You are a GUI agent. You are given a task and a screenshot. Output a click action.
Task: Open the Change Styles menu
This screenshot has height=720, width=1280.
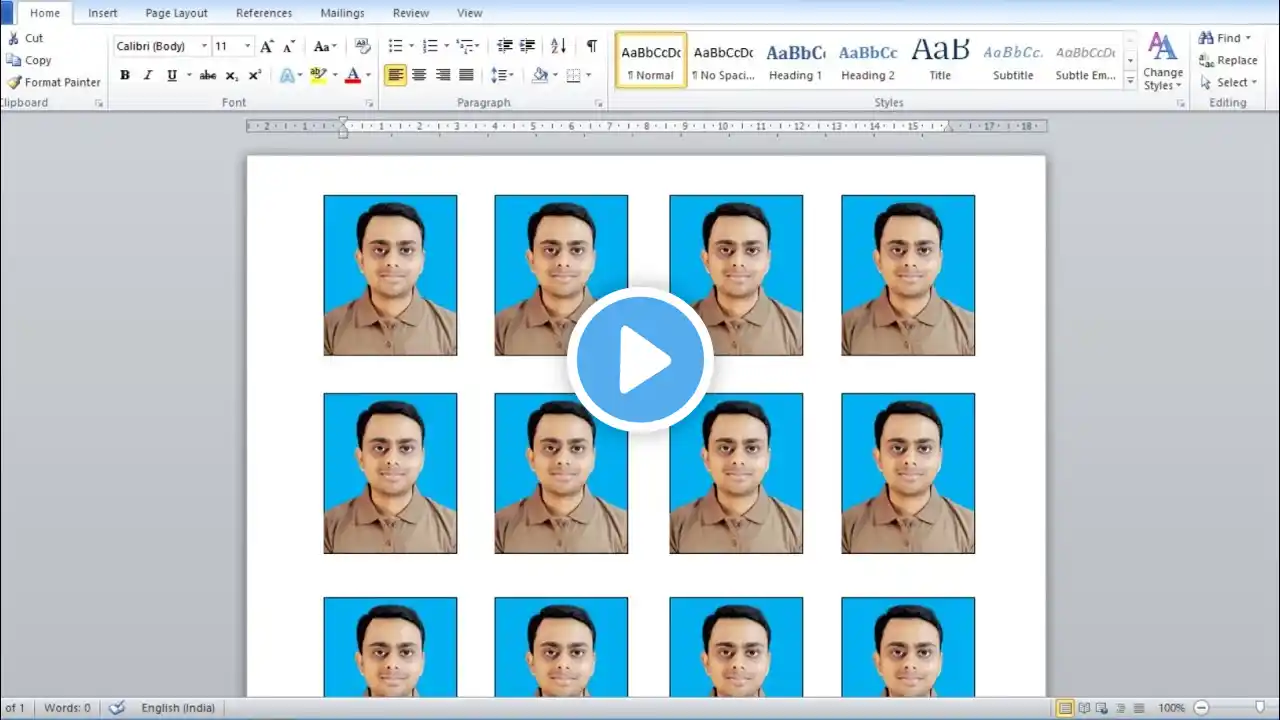click(x=1162, y=61)
